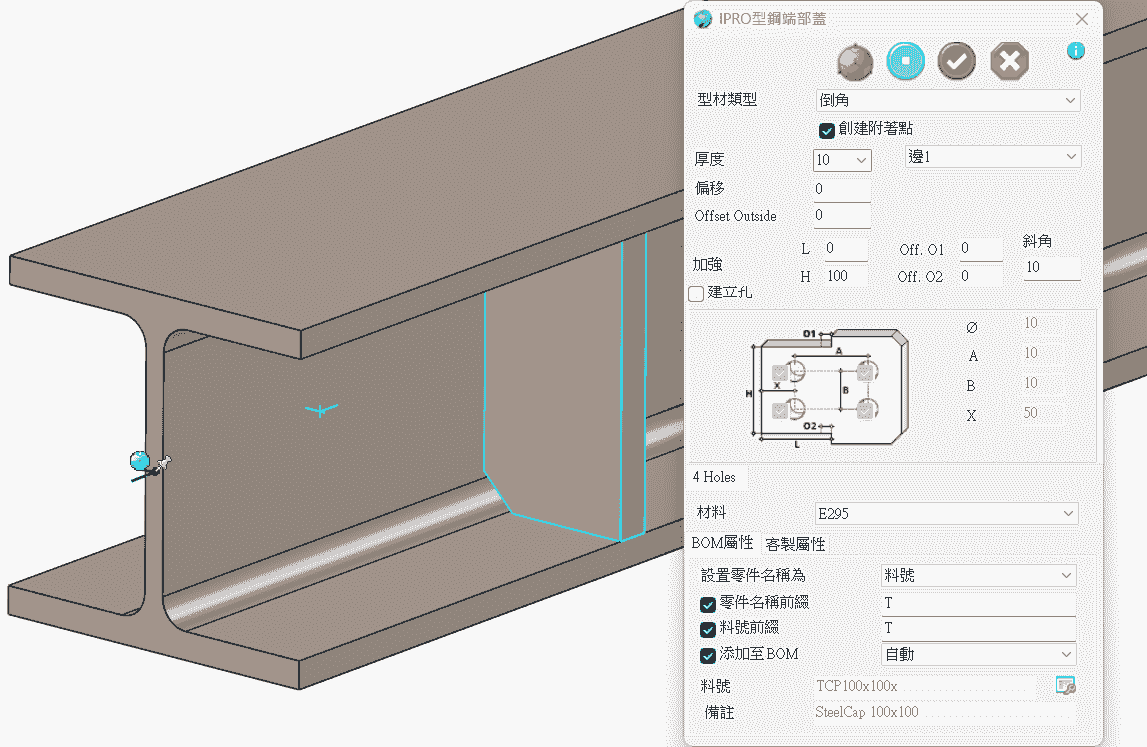Switch to 客製屬性 tab
1147x747 pixels.
point(795,544)
